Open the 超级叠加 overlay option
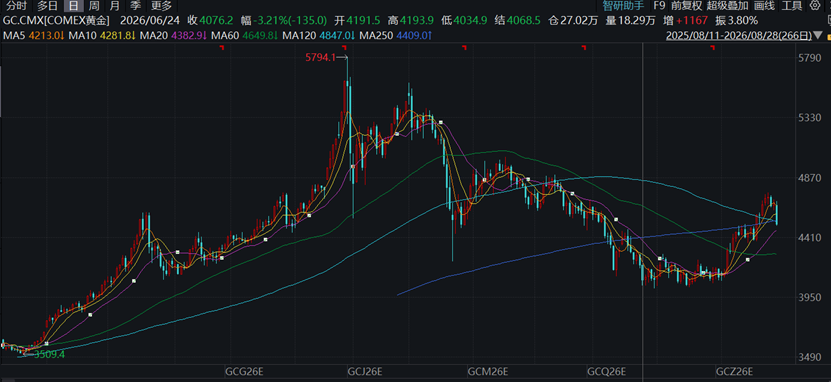Viewport: 831px width, 382px height. pyautogui.click(x=727, y=6)
